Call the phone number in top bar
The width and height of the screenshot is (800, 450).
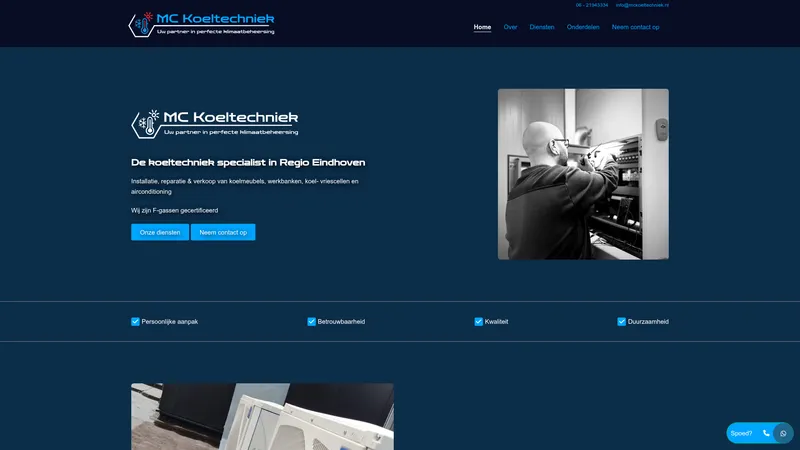point(592,5)
